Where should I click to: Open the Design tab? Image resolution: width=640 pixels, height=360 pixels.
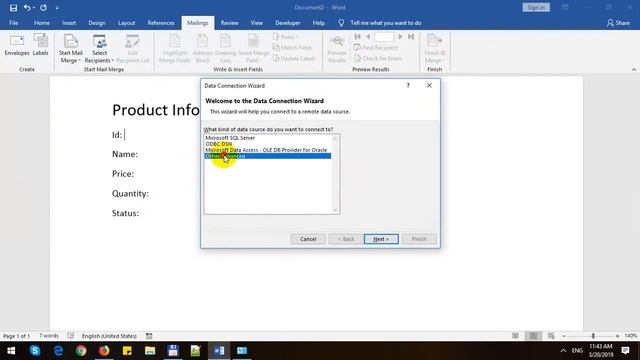(97, 23)
